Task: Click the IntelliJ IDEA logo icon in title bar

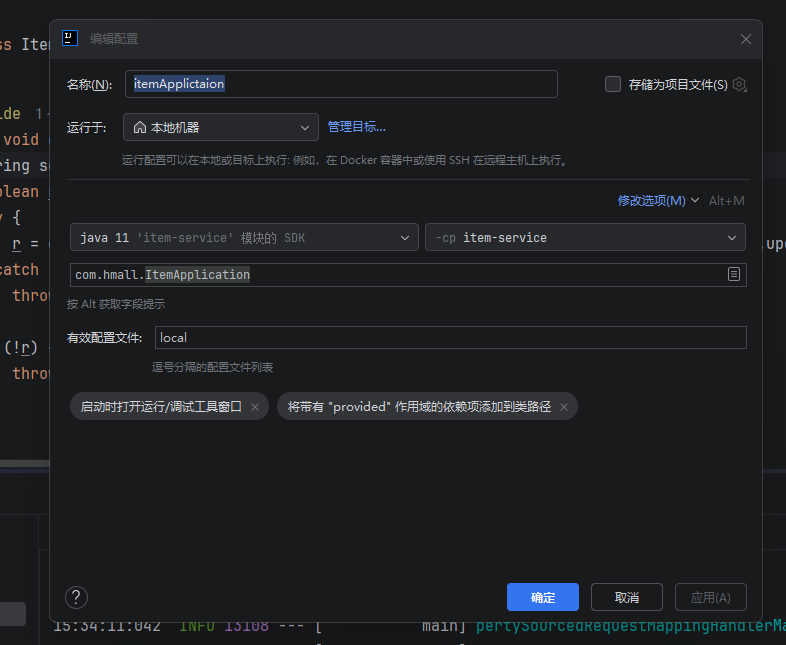Action: click(x=70, y=39)
